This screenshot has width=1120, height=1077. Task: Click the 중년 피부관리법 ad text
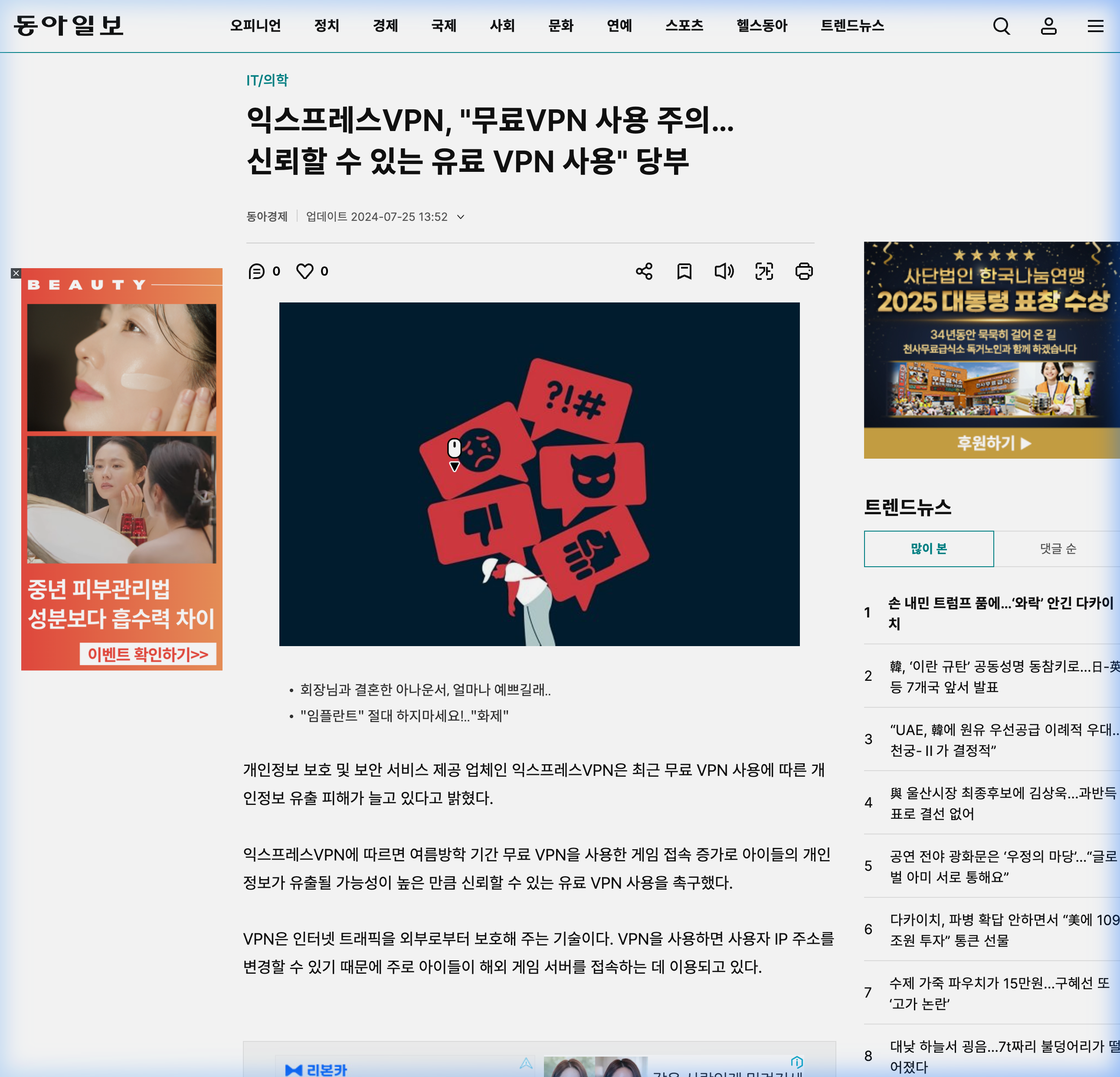coord(121,604)
